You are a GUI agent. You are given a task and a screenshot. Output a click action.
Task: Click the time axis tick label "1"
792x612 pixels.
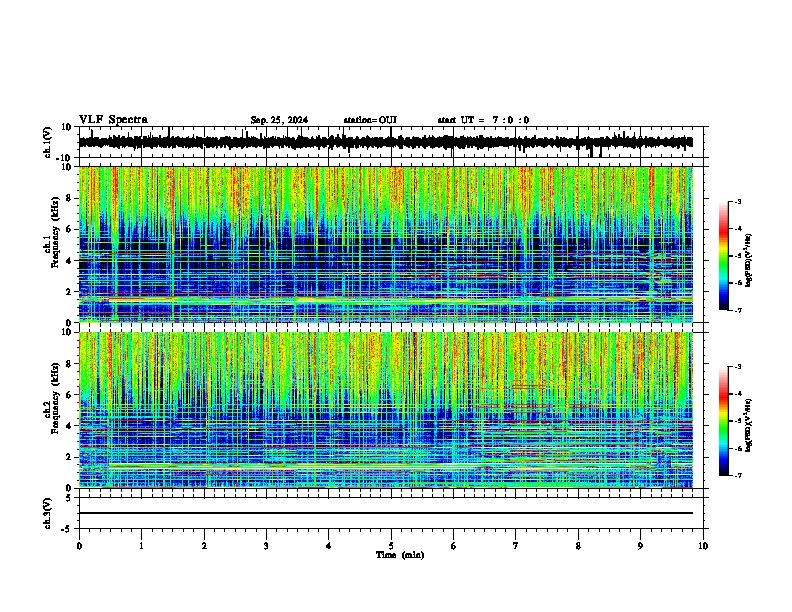(141, 546)
